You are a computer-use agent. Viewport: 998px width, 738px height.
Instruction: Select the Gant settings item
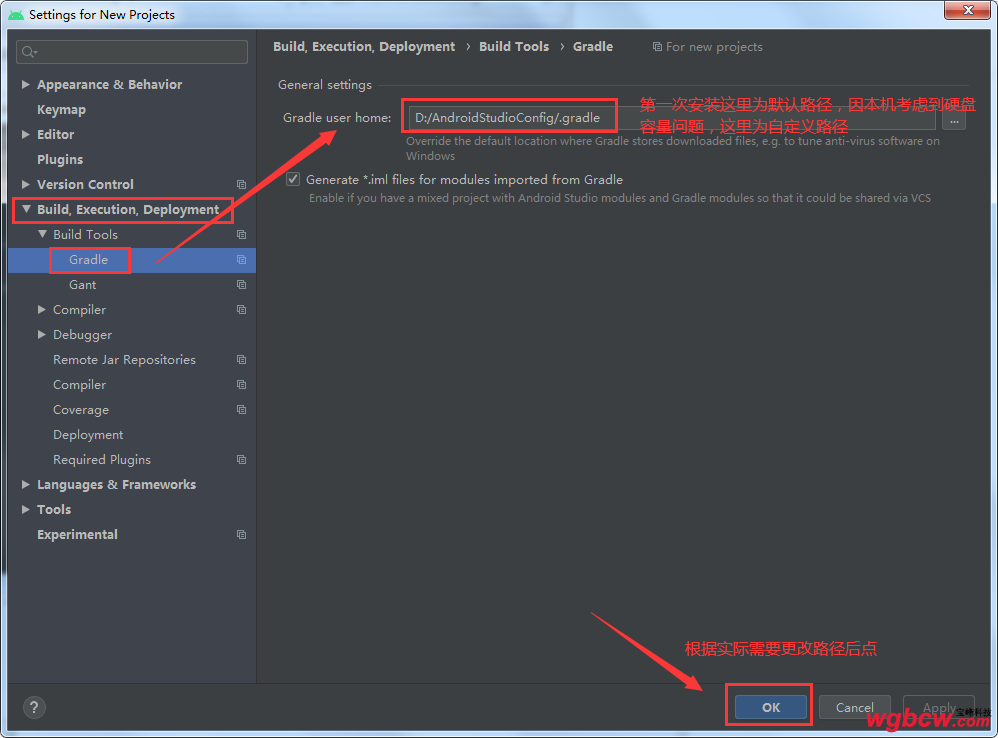tap(83, 284)
